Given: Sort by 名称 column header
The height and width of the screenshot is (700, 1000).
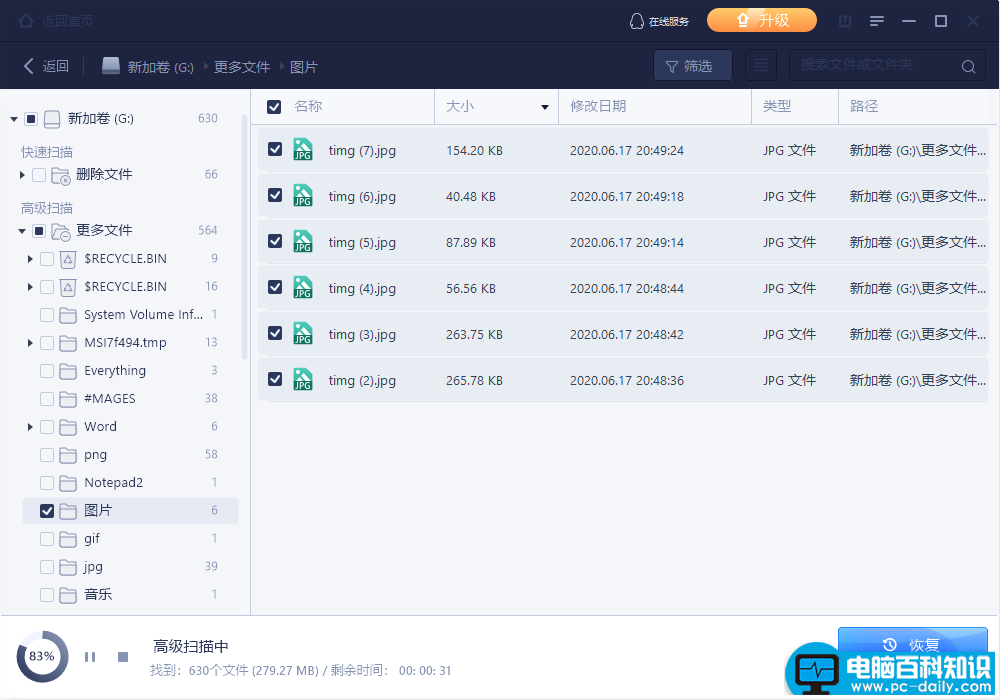Looking at the screenshot, I should [308, 106].
